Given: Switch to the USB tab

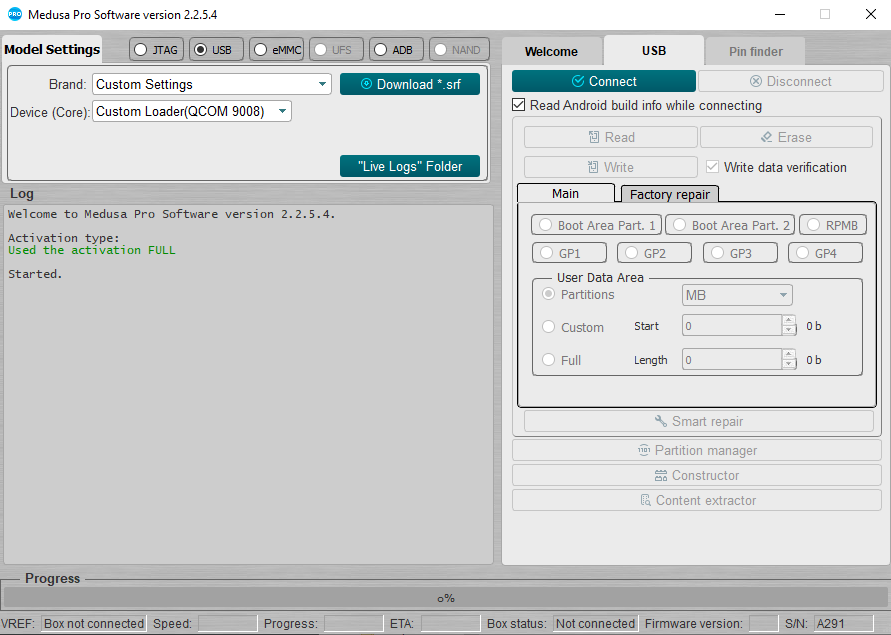Looking at the screenshot, I should point(654,51).
